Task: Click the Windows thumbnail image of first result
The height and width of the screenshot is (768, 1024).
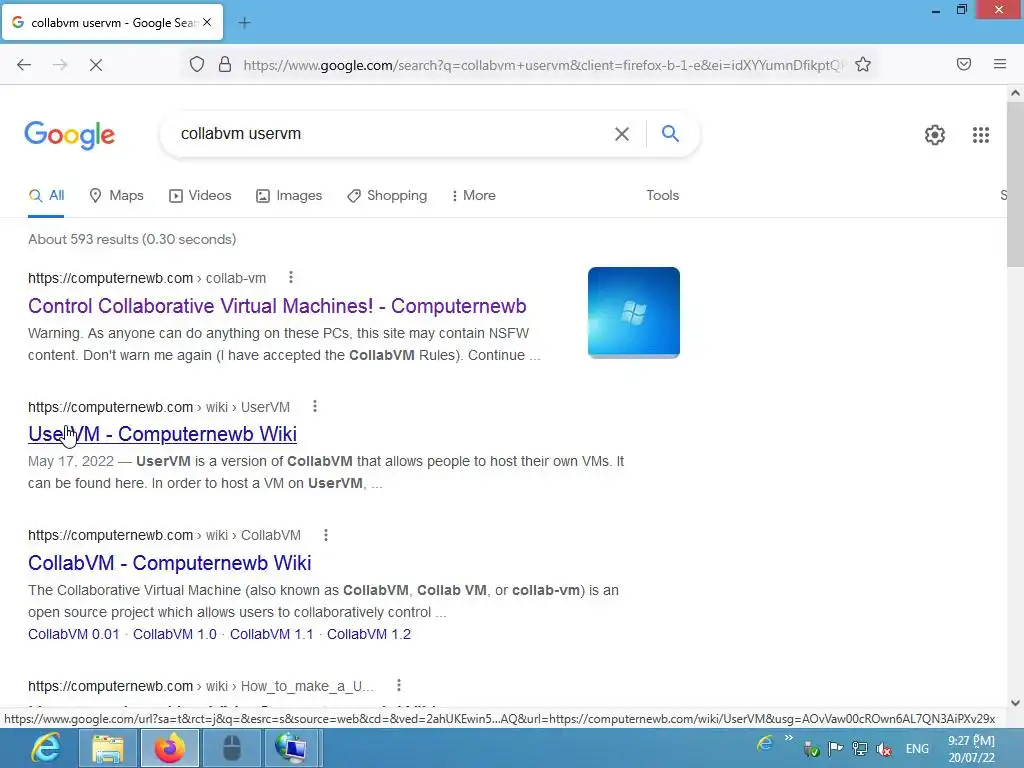Action: point(633,312)
